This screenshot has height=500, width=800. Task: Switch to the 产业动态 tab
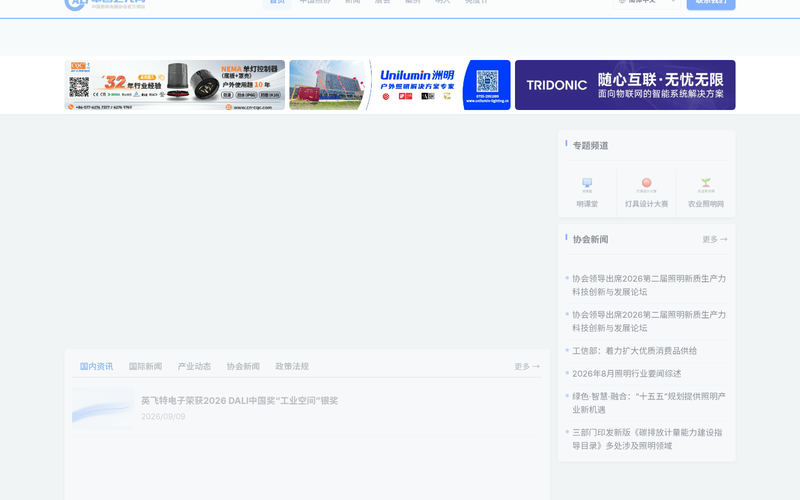pyautogui.click(x=194, y=366)
